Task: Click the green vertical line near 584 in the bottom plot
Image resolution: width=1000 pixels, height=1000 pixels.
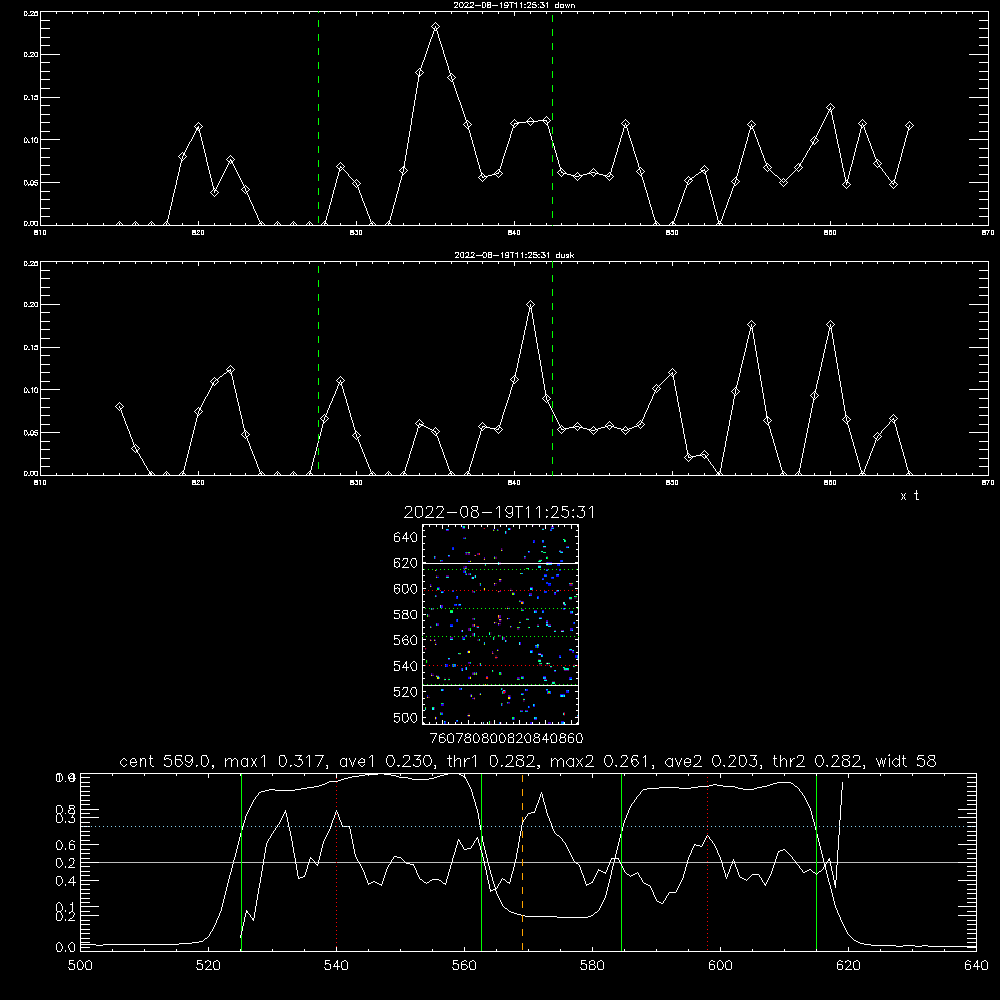Action: [621, 862]
